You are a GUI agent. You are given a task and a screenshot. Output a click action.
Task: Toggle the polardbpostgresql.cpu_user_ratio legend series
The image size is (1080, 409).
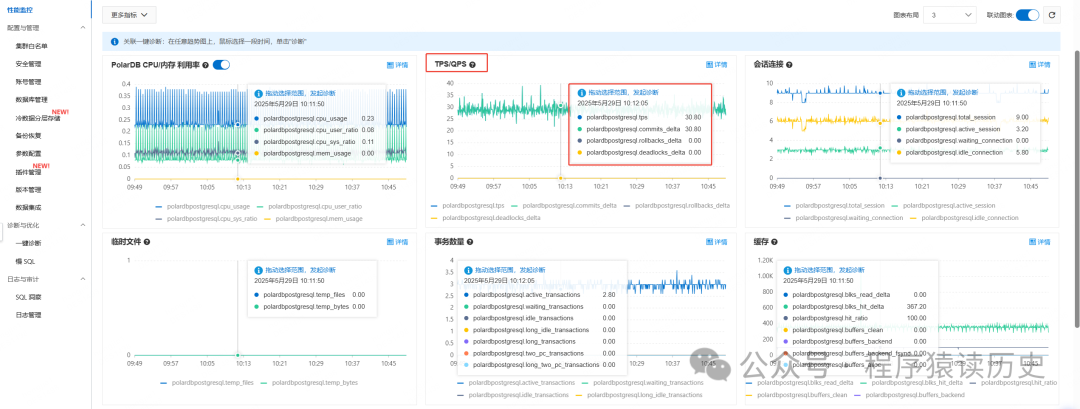coord(309,206)
